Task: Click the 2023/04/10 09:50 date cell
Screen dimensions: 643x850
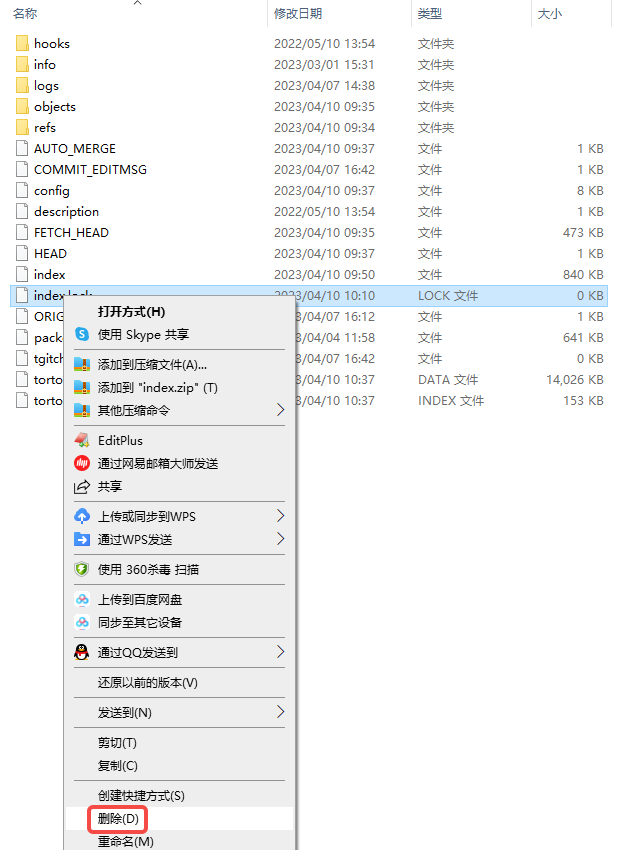Action: click(x=325, y=275)
